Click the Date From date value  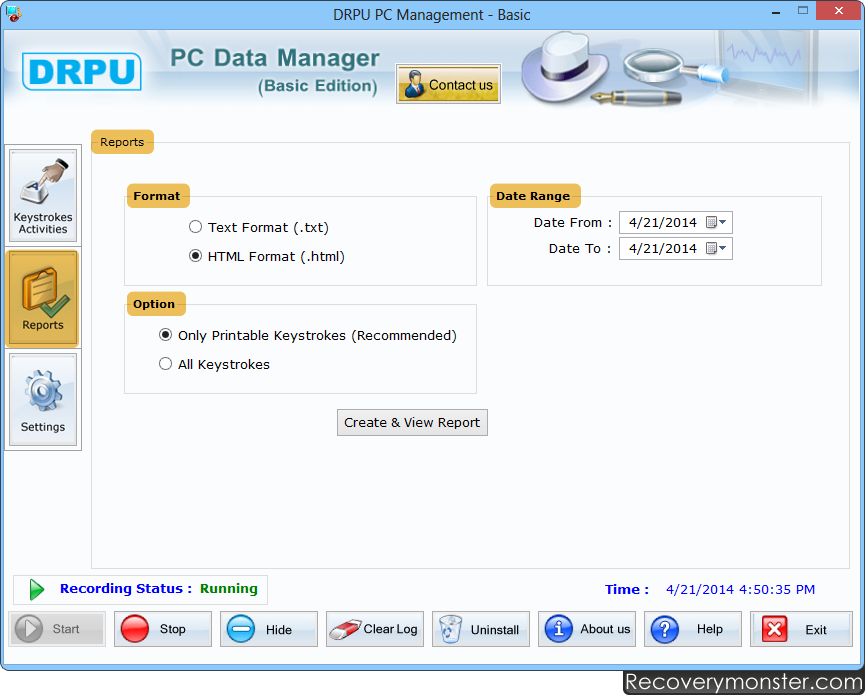[663, 222]
